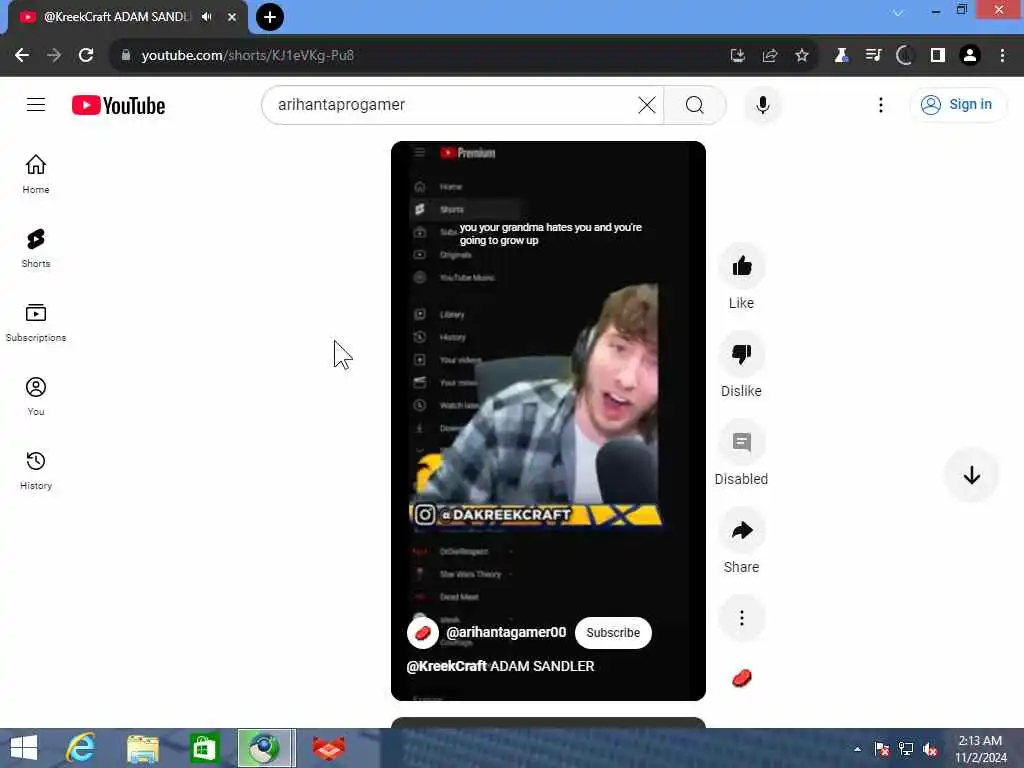Screen dimensions: 1024x768
Task: Open the YouTube hamburger guide menu
Action: [x=36, y=104]
